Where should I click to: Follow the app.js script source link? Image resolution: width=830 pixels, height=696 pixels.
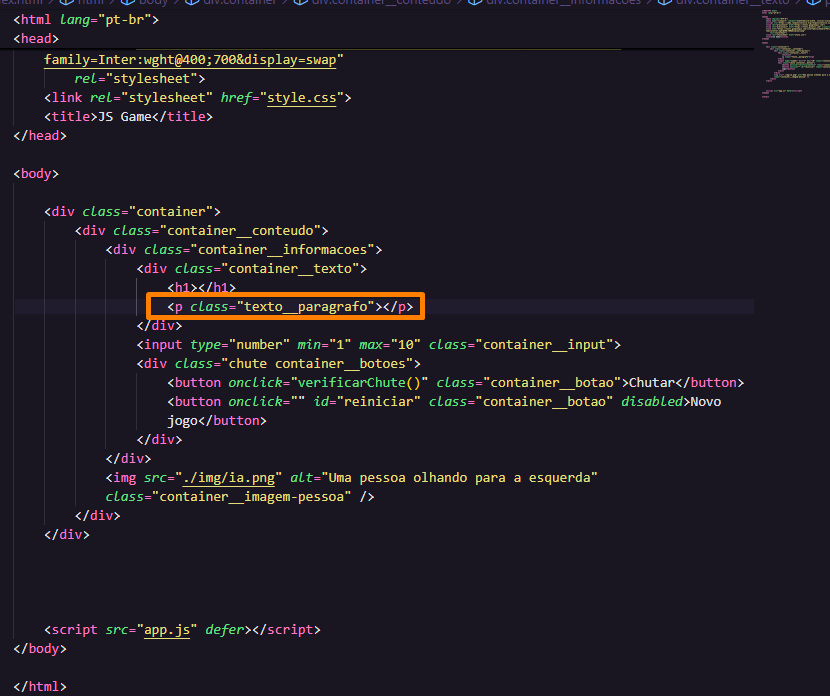tap(167, 630)
